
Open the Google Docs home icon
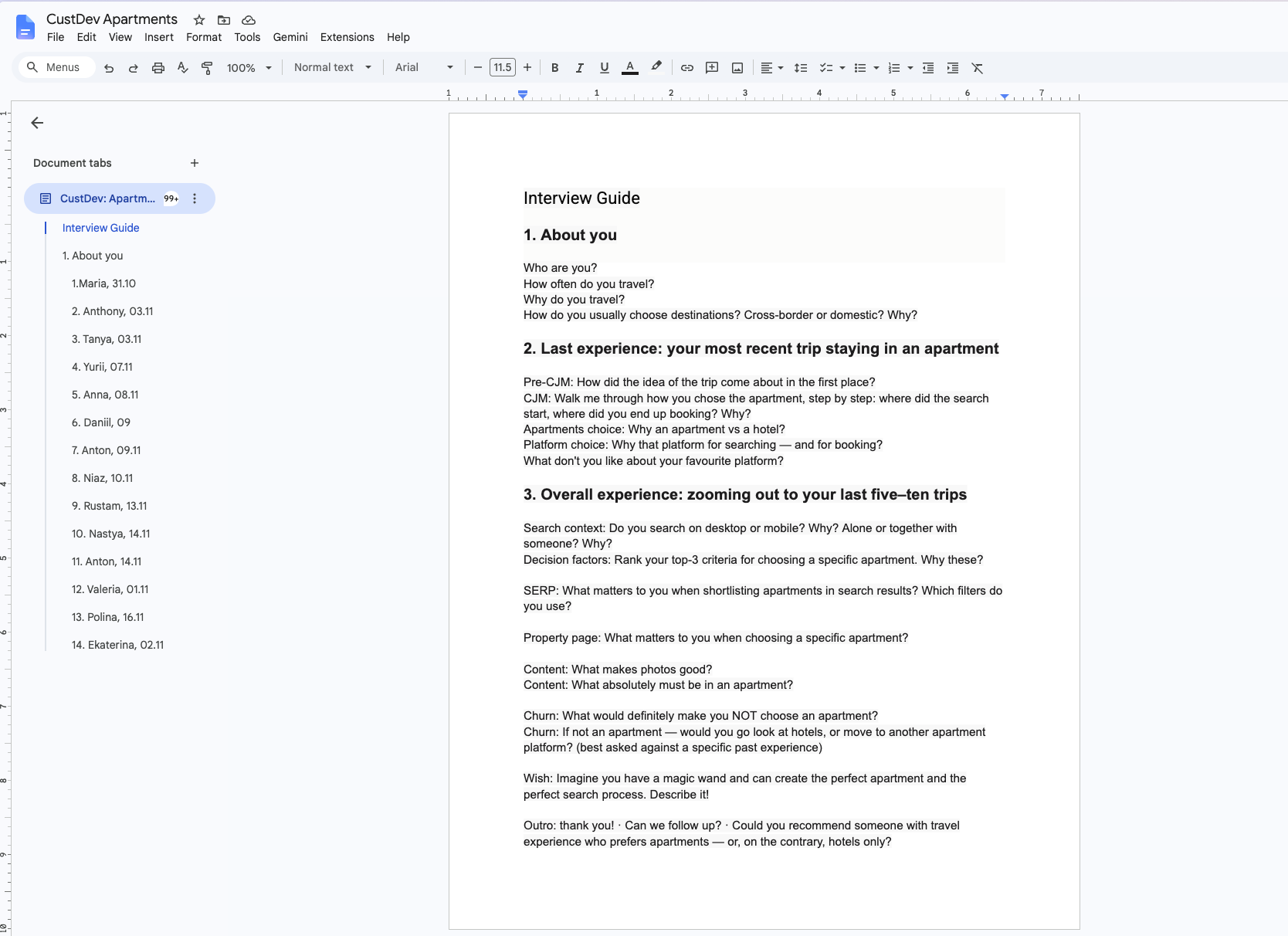[25, 27]
